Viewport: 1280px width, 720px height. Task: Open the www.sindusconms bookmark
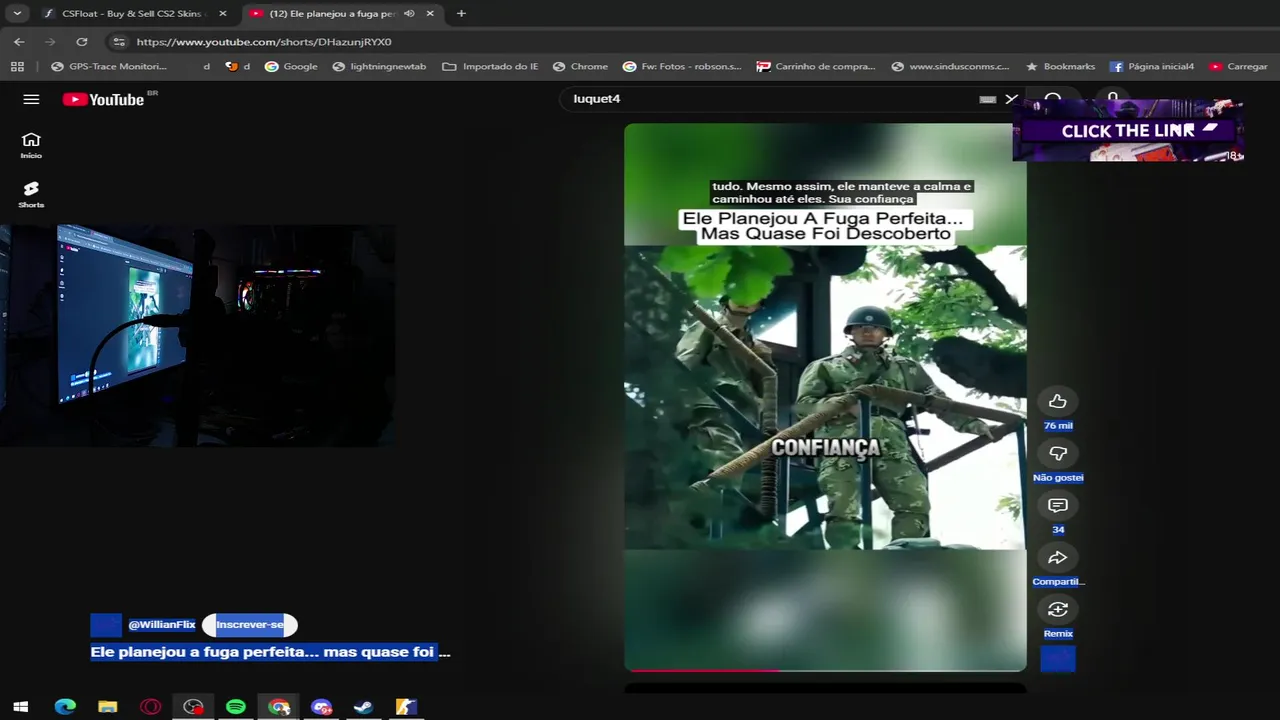951,66
